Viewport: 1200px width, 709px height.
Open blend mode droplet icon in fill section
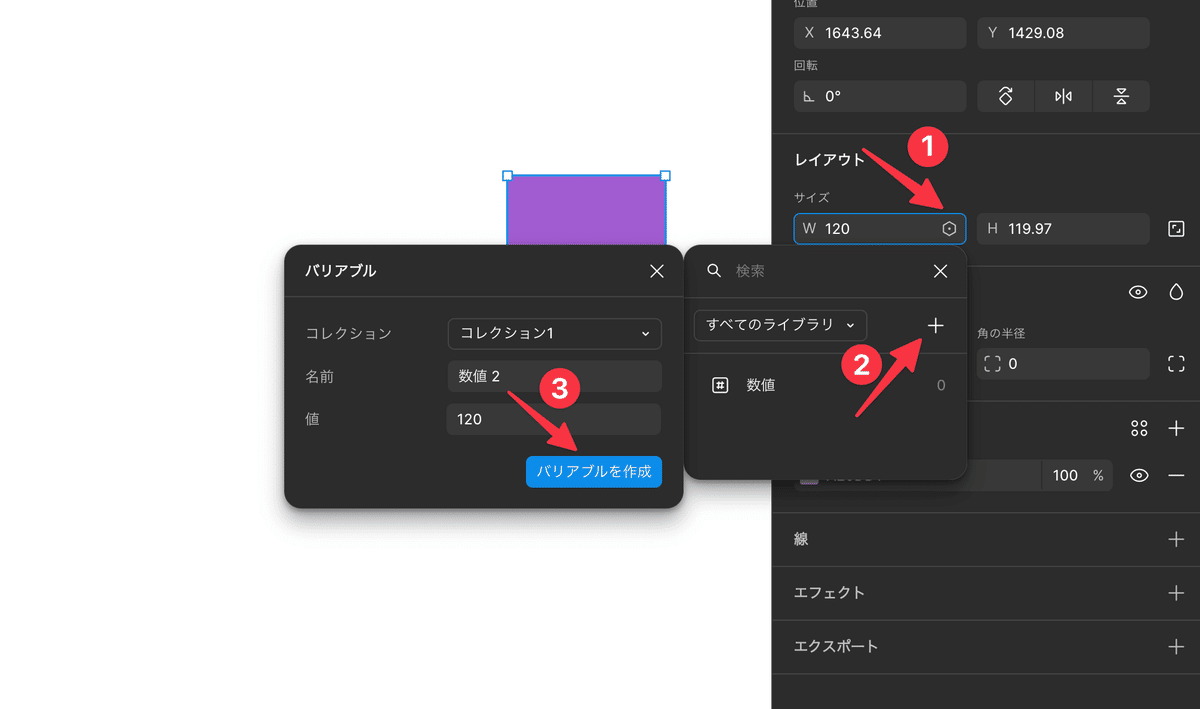coord(1176,291)
